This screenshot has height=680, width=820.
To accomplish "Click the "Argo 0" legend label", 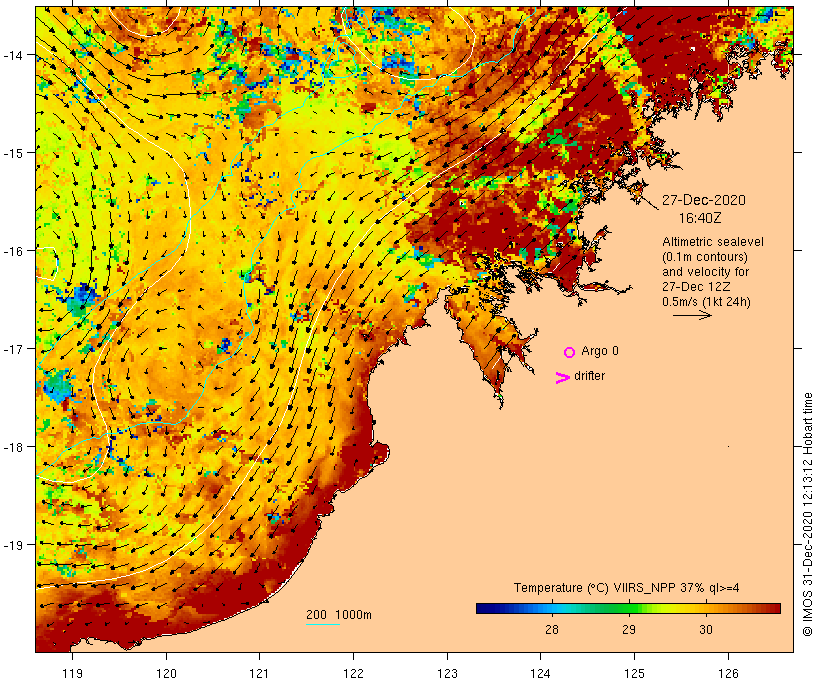I will (x=600, y=351).
